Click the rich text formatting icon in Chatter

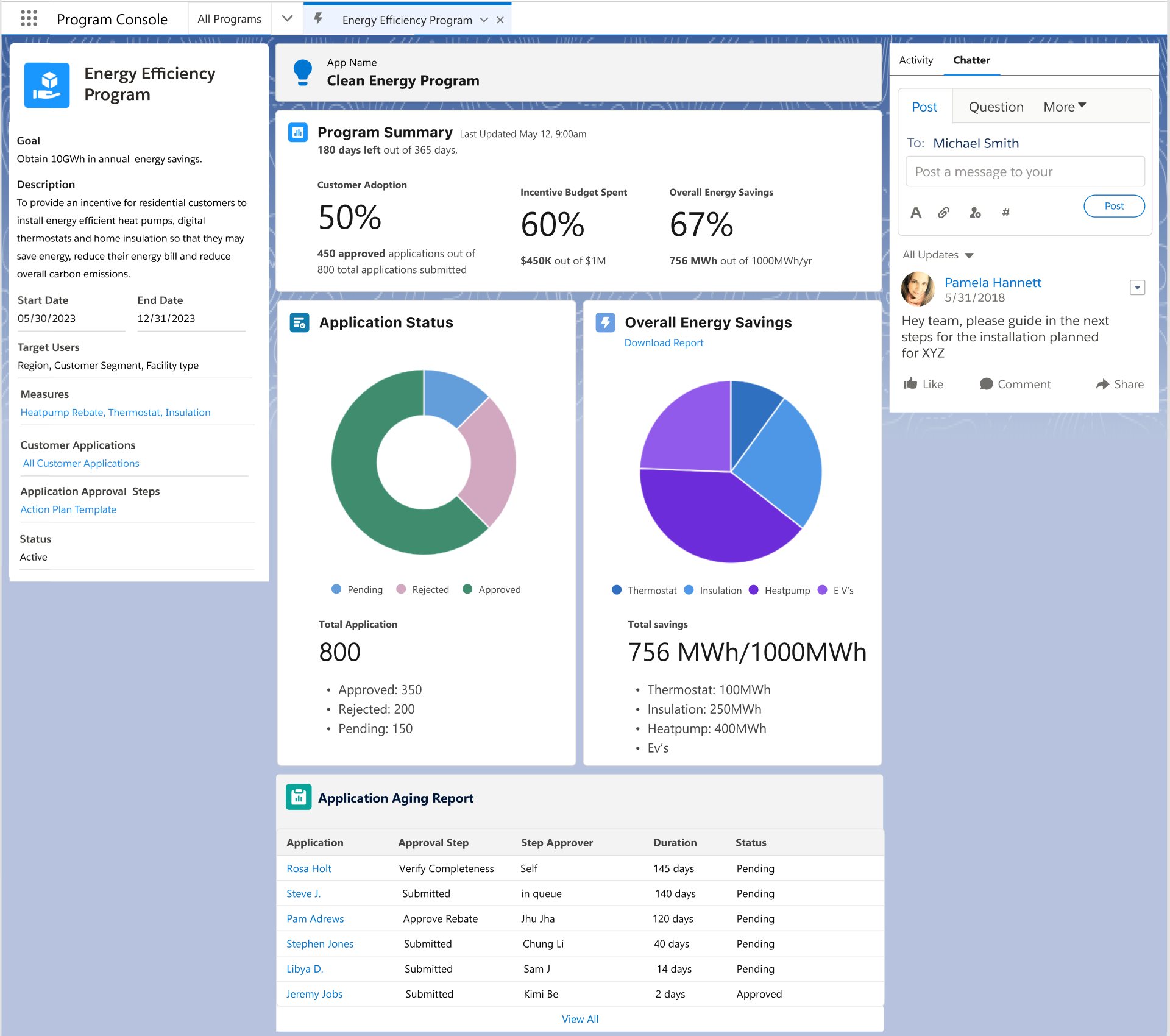point(916,212)
